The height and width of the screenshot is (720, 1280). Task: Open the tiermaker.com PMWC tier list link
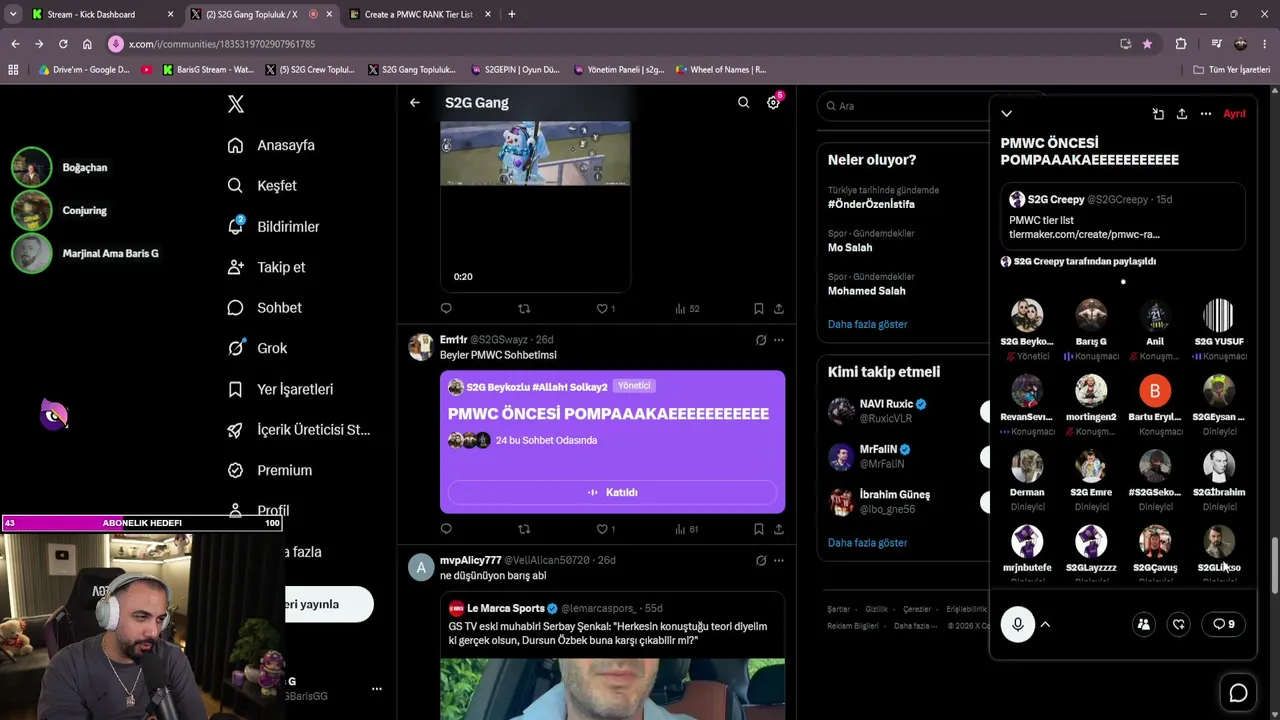pos(1085,235)
